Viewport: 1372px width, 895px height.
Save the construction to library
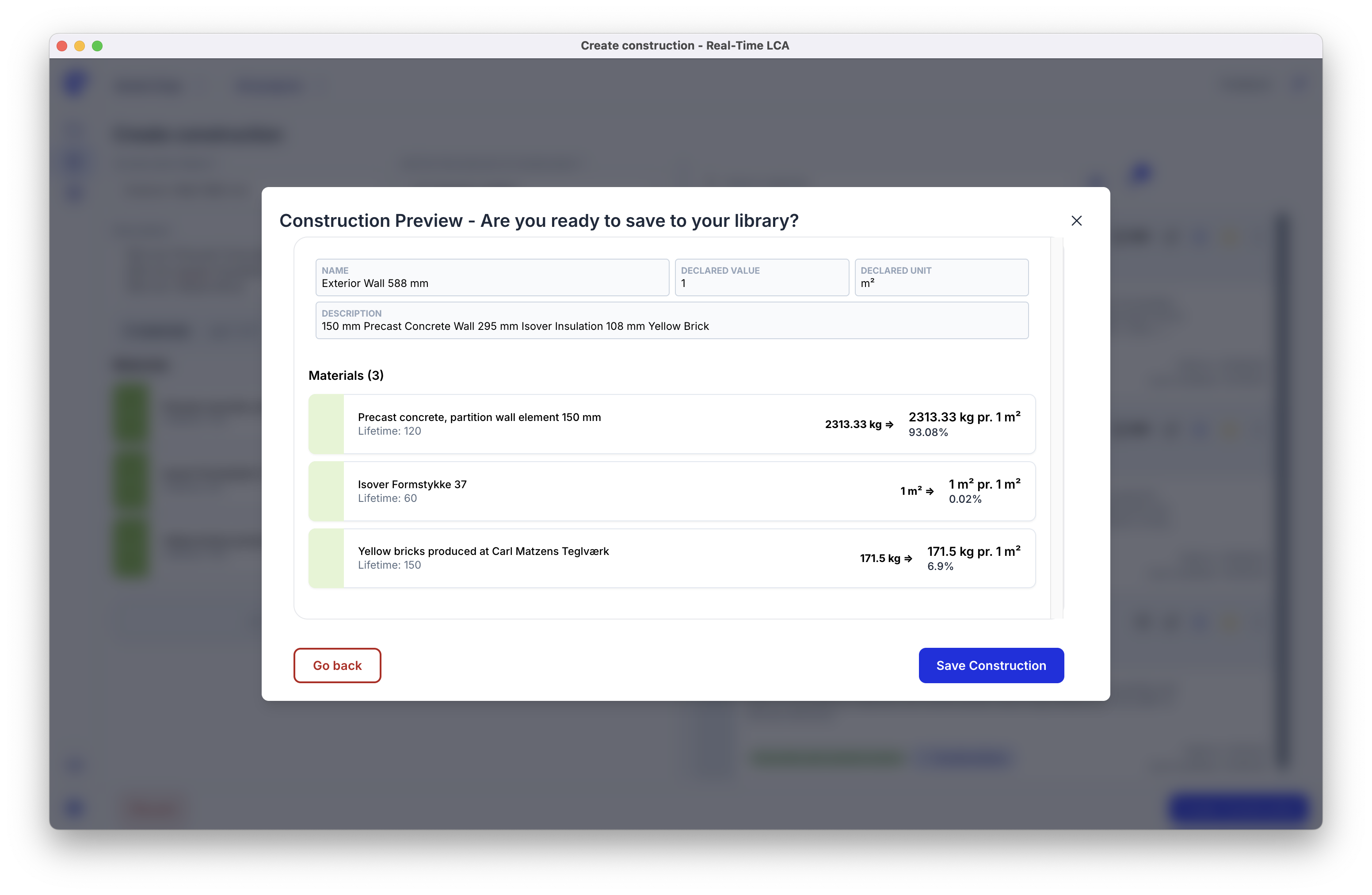tap(991, 665)
